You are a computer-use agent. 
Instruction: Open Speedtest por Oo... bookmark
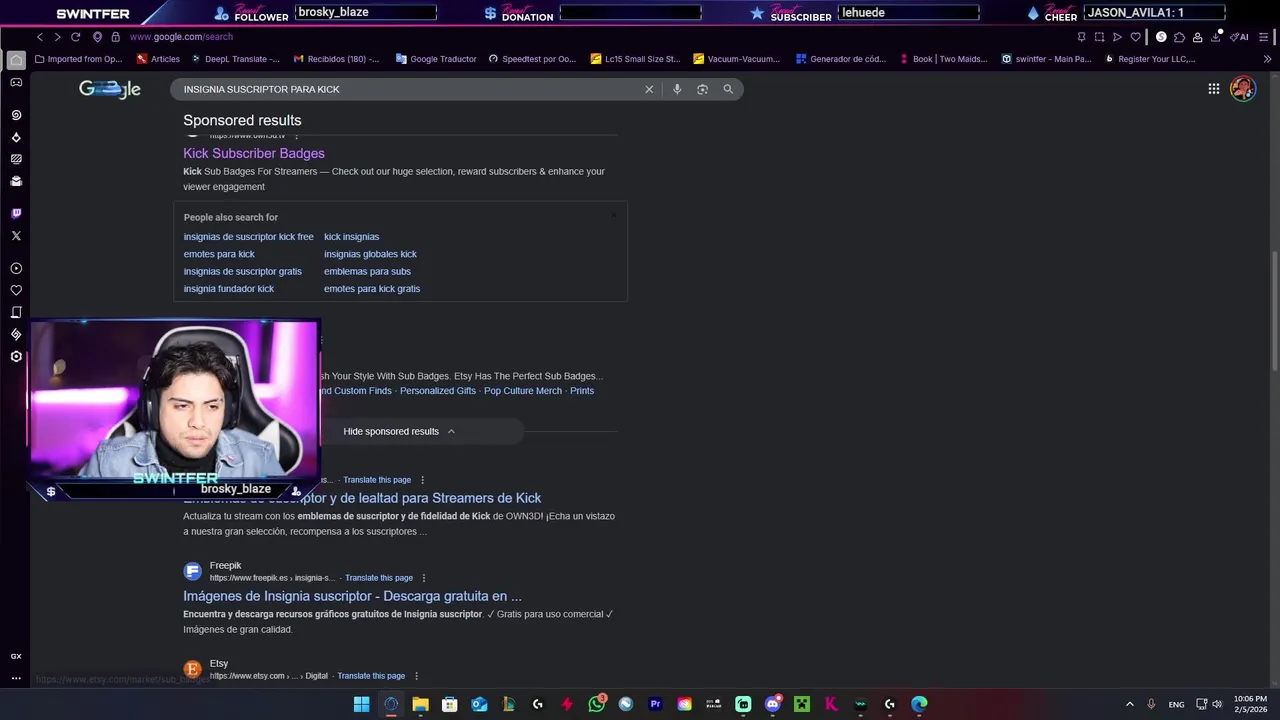(532, 59)
